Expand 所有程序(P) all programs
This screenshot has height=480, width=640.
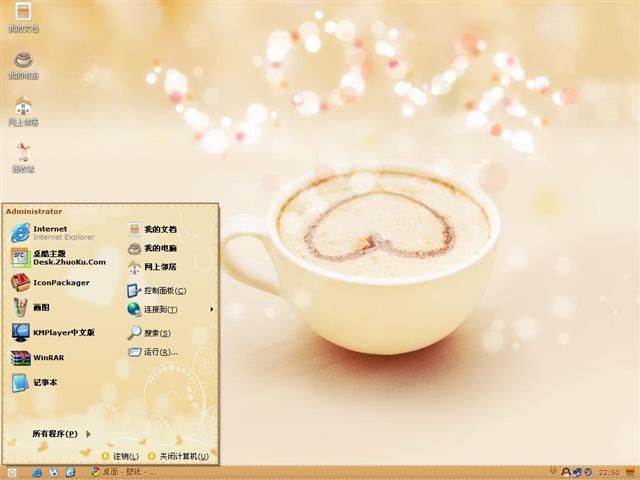[x=61, y=434]
